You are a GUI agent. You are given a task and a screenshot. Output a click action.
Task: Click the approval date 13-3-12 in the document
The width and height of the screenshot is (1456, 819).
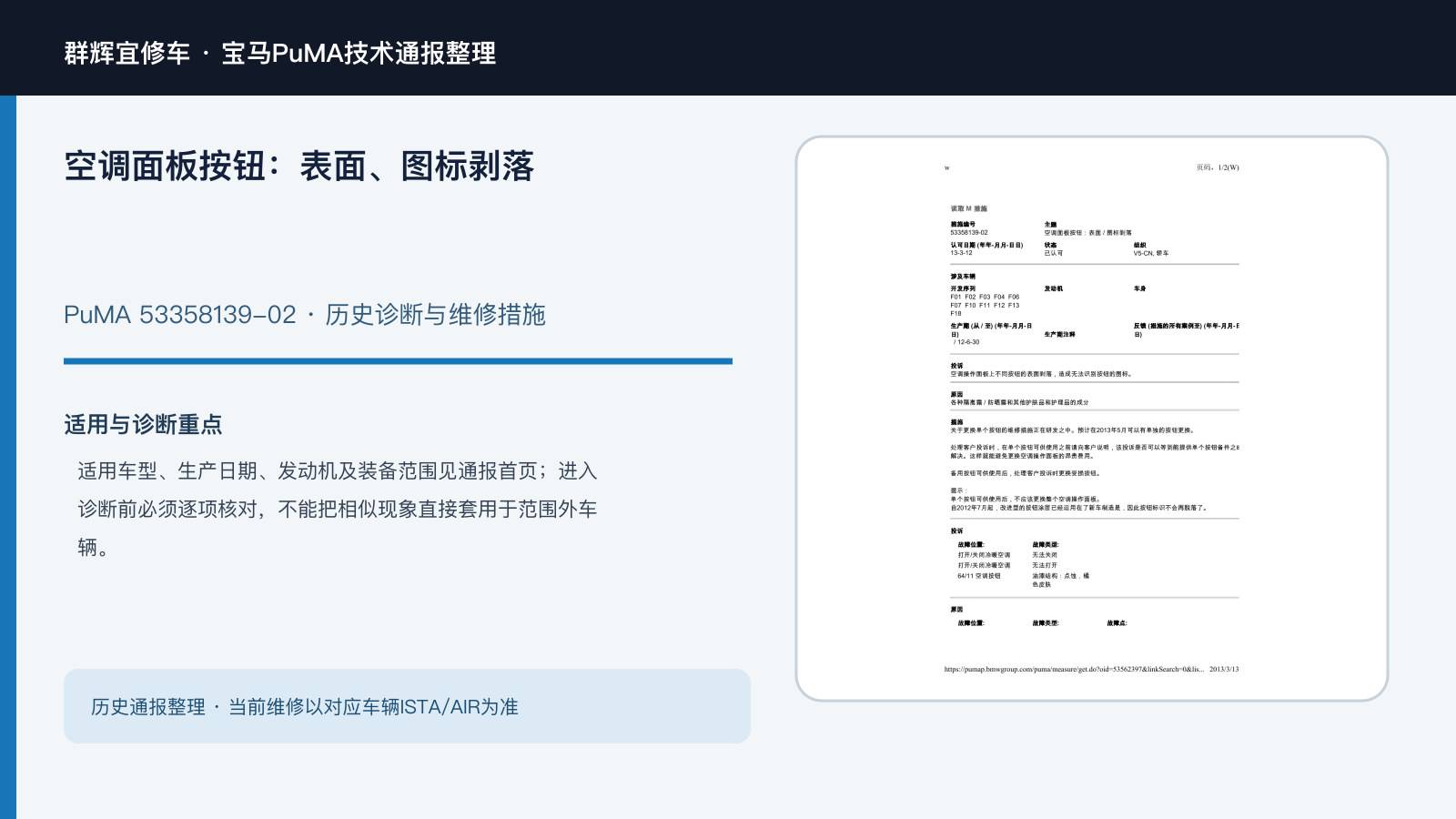[961, 253]
